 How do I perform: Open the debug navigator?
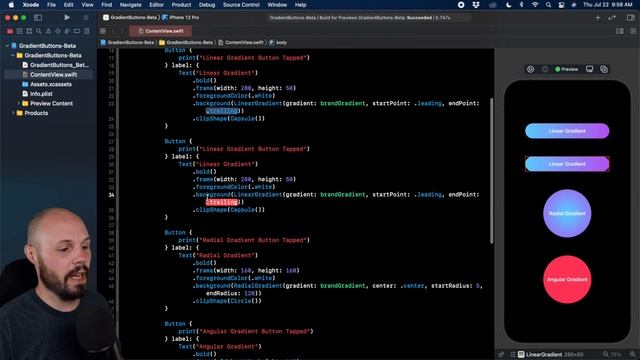click(x=67, y=31)
